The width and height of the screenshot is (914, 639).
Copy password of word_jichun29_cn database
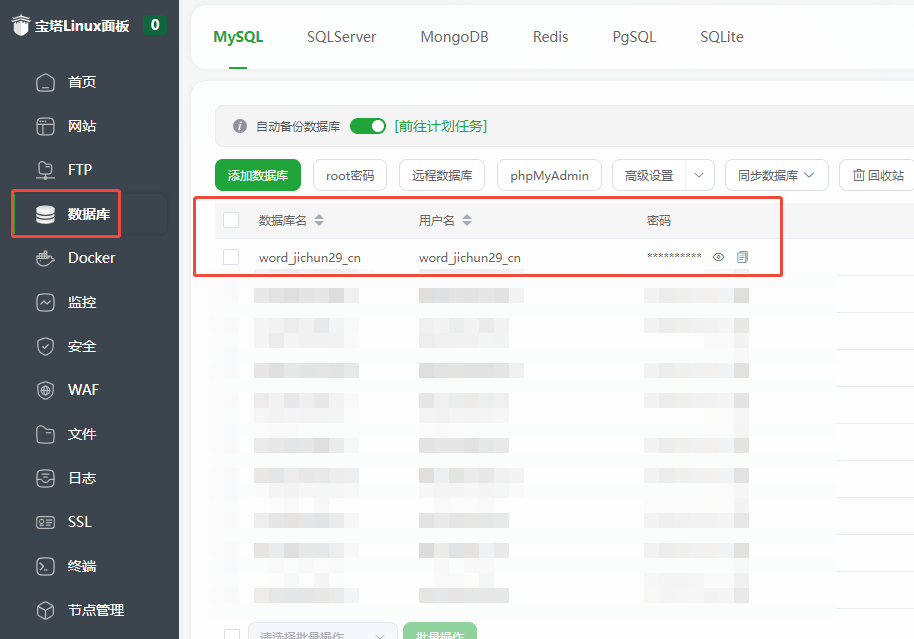(742, 257)
